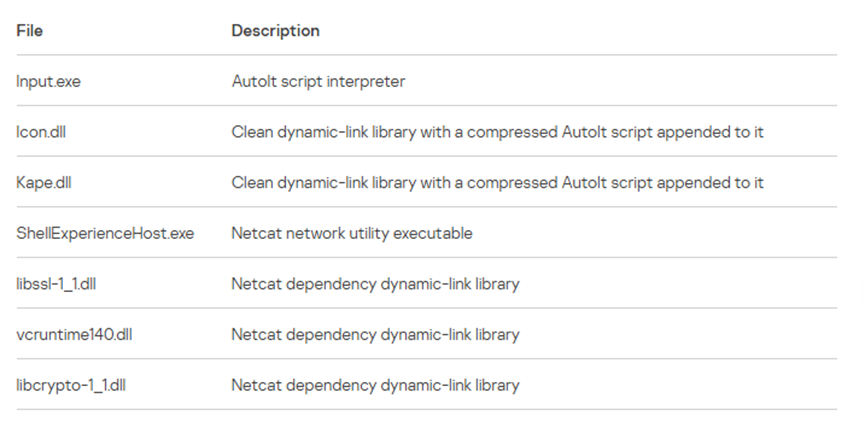Select the vcruntime140.dll file name
Image resolution: width=865 pixels, height=422 pixels.
74,334
